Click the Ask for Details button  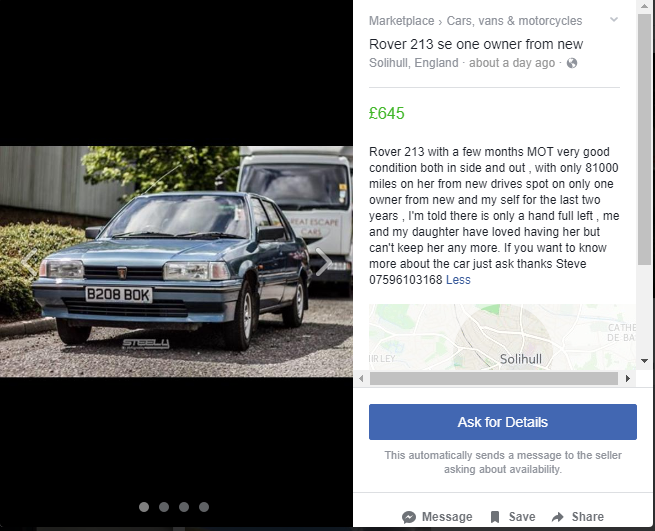(503, 422)
